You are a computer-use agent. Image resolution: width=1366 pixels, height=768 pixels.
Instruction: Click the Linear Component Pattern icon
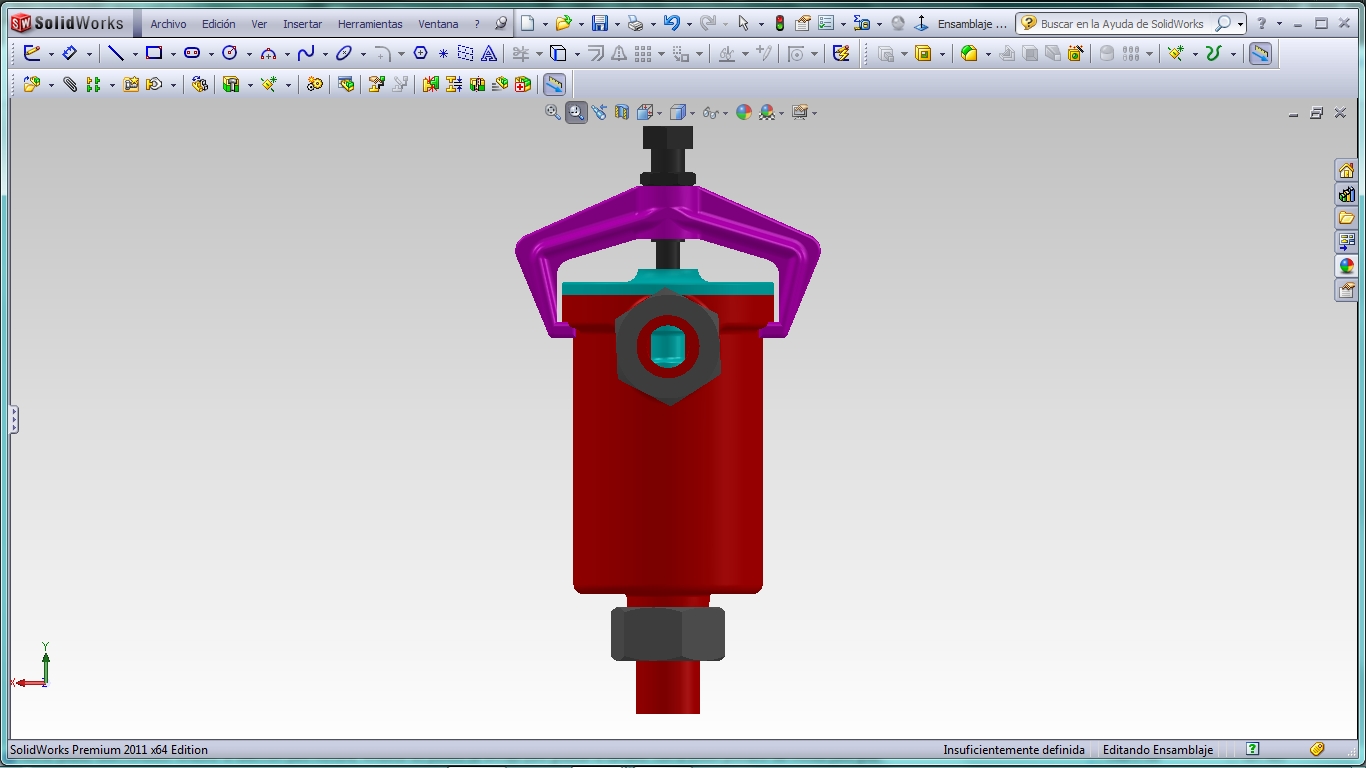point(93,85)
